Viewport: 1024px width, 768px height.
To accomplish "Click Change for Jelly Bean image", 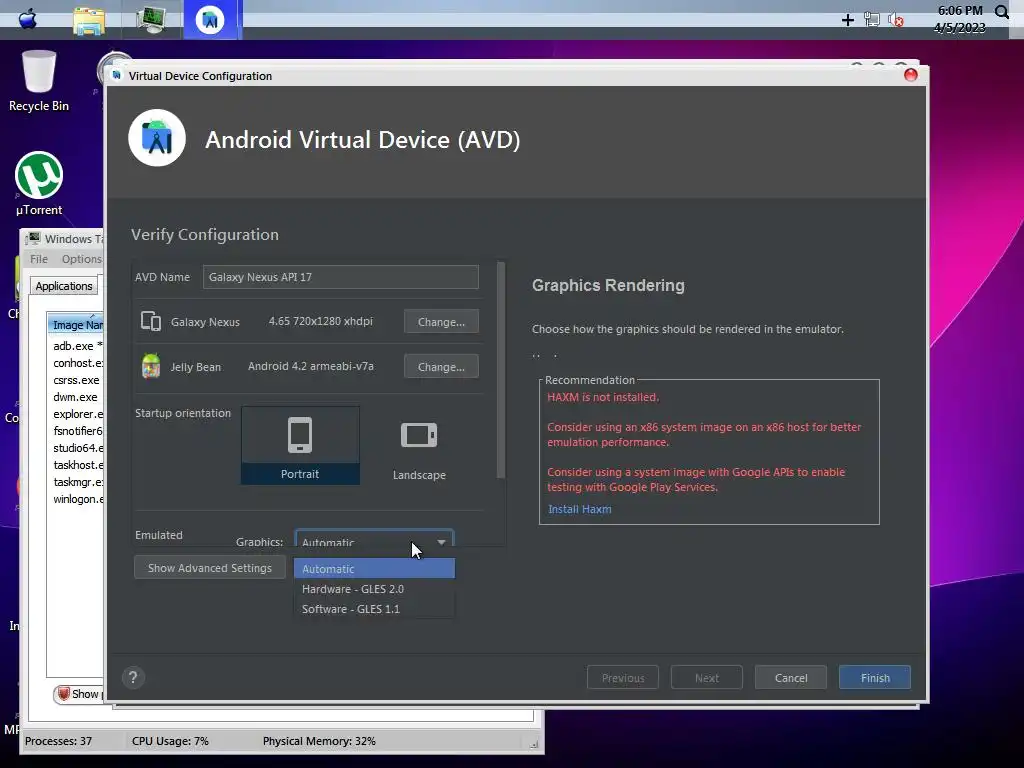I will 441,366.
